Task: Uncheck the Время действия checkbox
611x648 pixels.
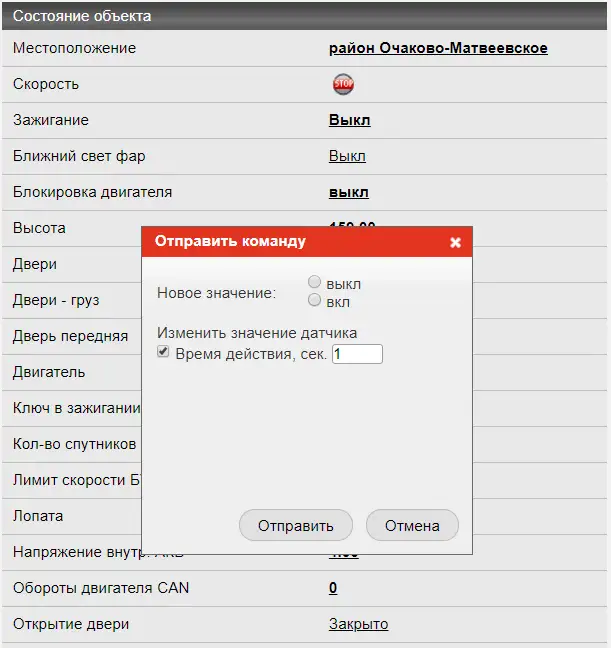Action: tap(164, 353)
